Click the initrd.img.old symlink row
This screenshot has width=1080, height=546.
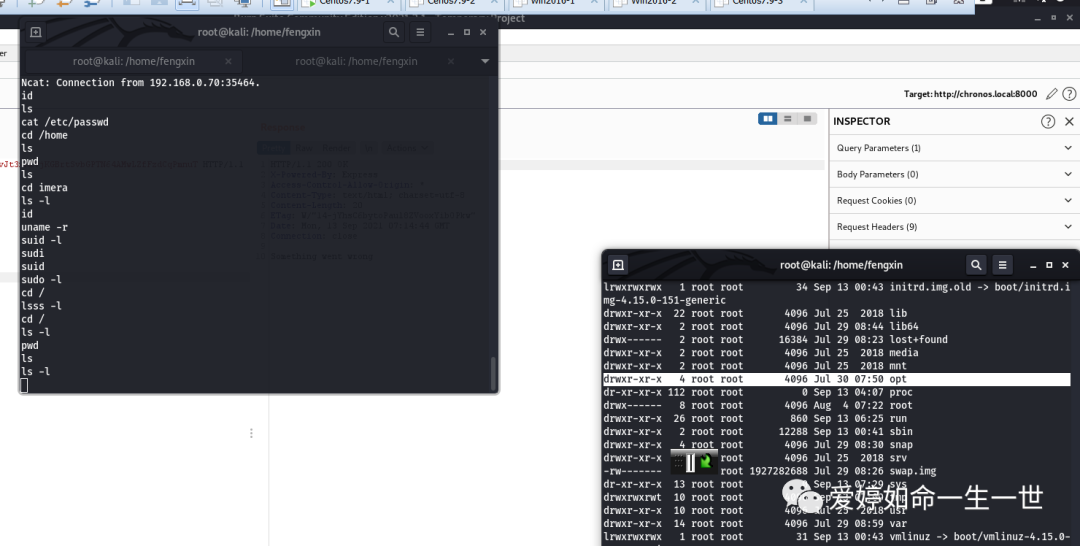point(837,293)
